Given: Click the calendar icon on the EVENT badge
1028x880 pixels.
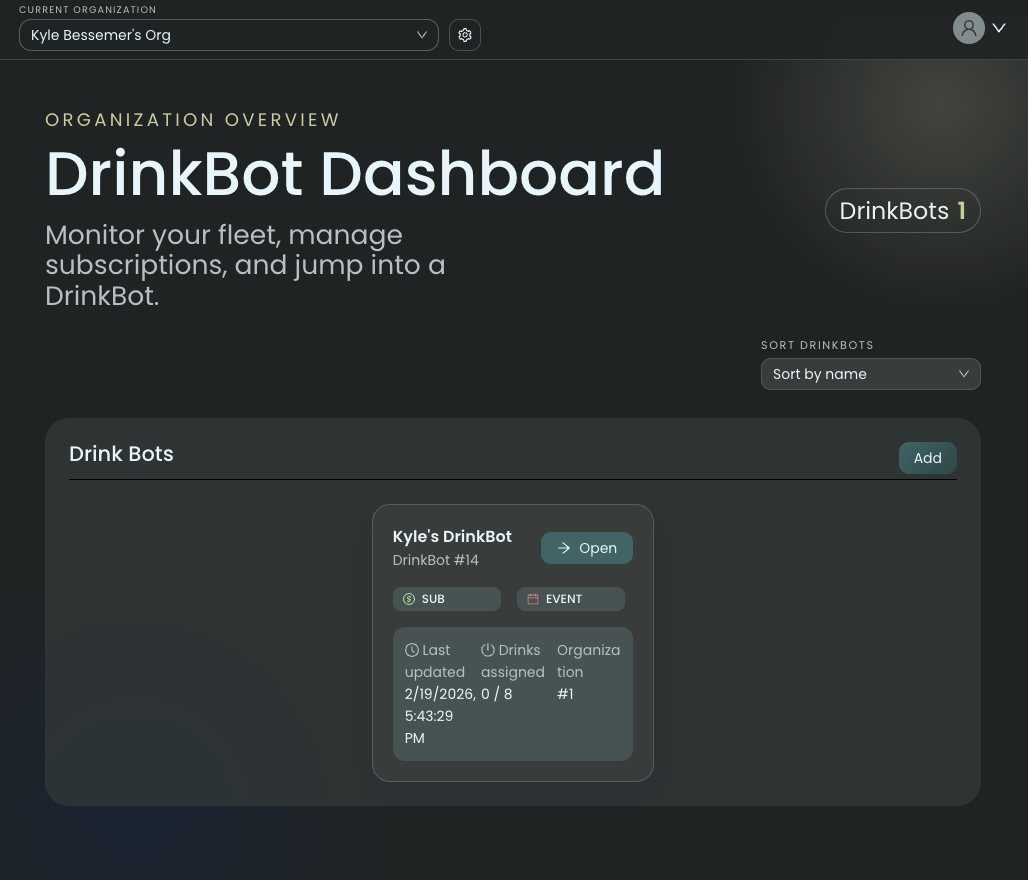Looking at the screenshot, I should point(533,598).
